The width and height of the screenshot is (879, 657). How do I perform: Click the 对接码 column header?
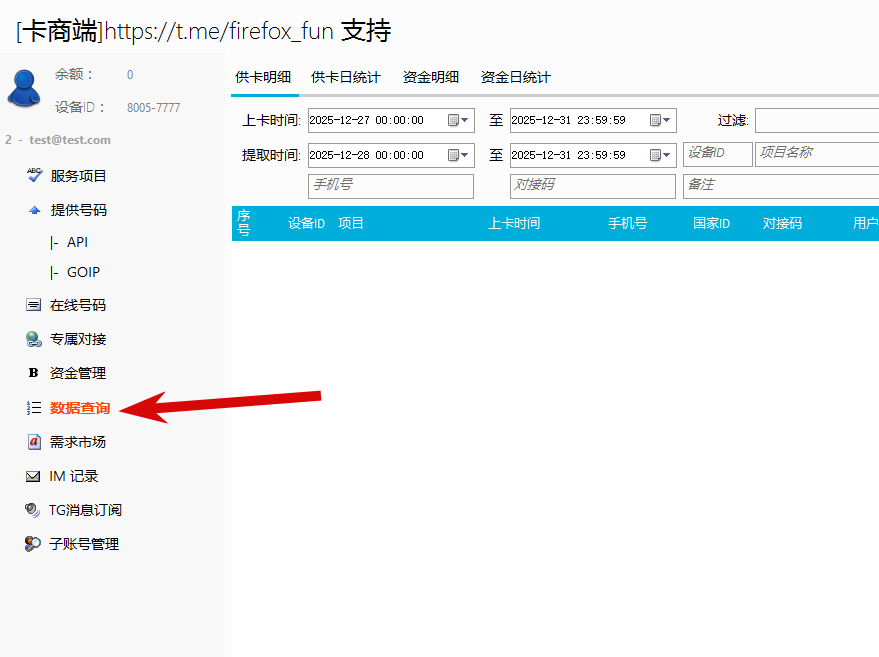click(x=782, y=223)
